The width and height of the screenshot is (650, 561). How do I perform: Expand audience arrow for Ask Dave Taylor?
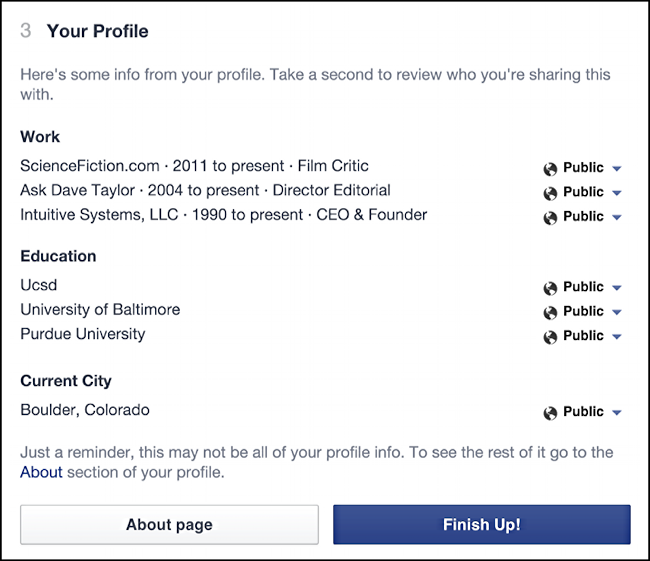[617, 193]
